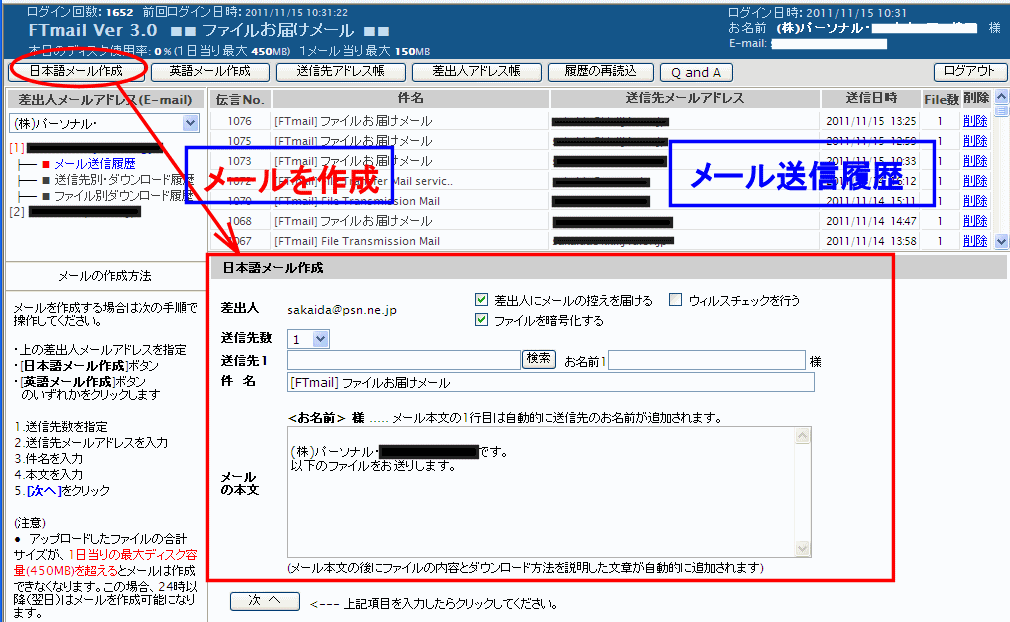Open the 送信先数 recipient count dropdown
Viewport: 1010px width, 622px height.
click(319, 339)
